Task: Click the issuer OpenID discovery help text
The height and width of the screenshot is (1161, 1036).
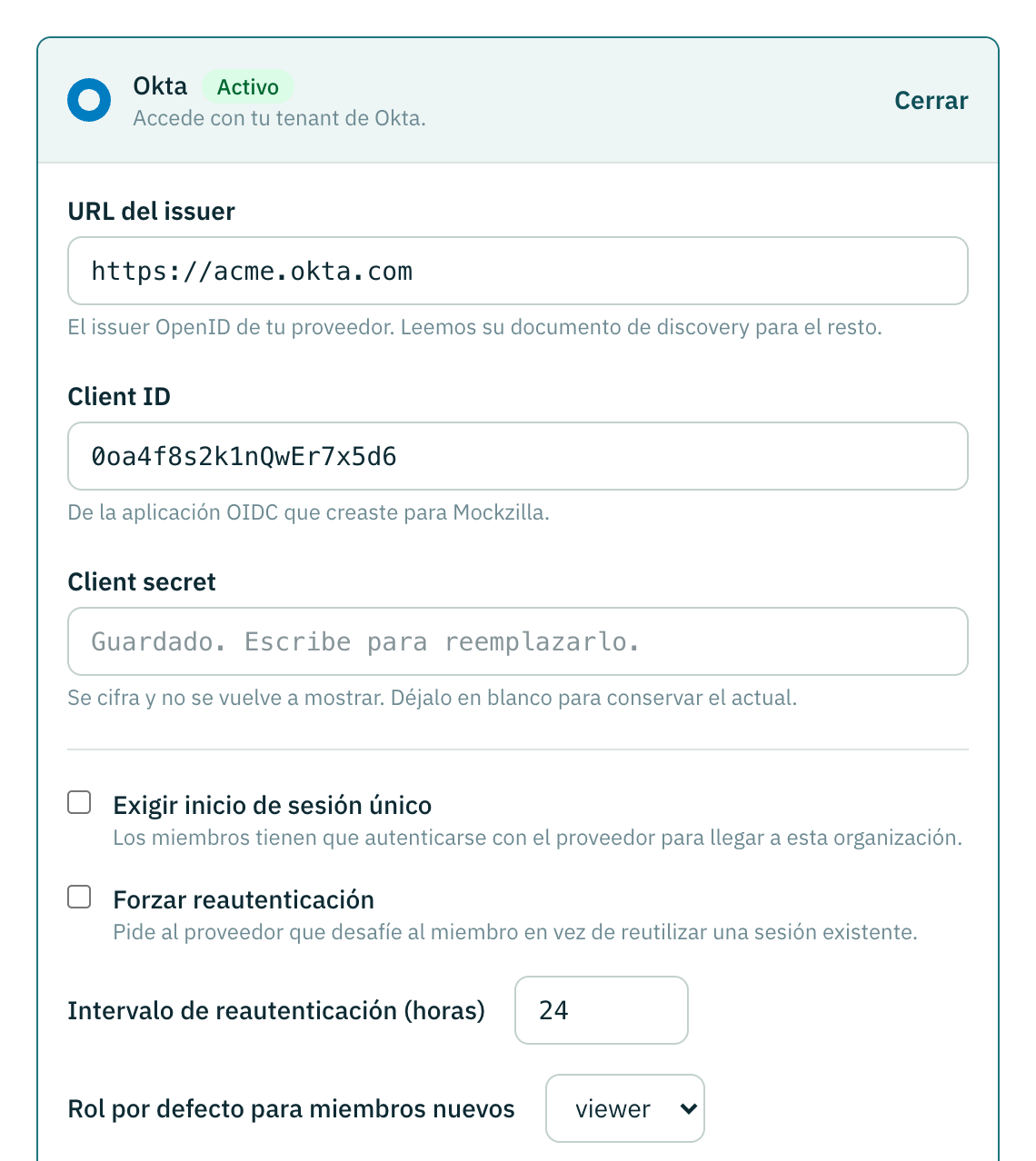Action: coord(475,327)
